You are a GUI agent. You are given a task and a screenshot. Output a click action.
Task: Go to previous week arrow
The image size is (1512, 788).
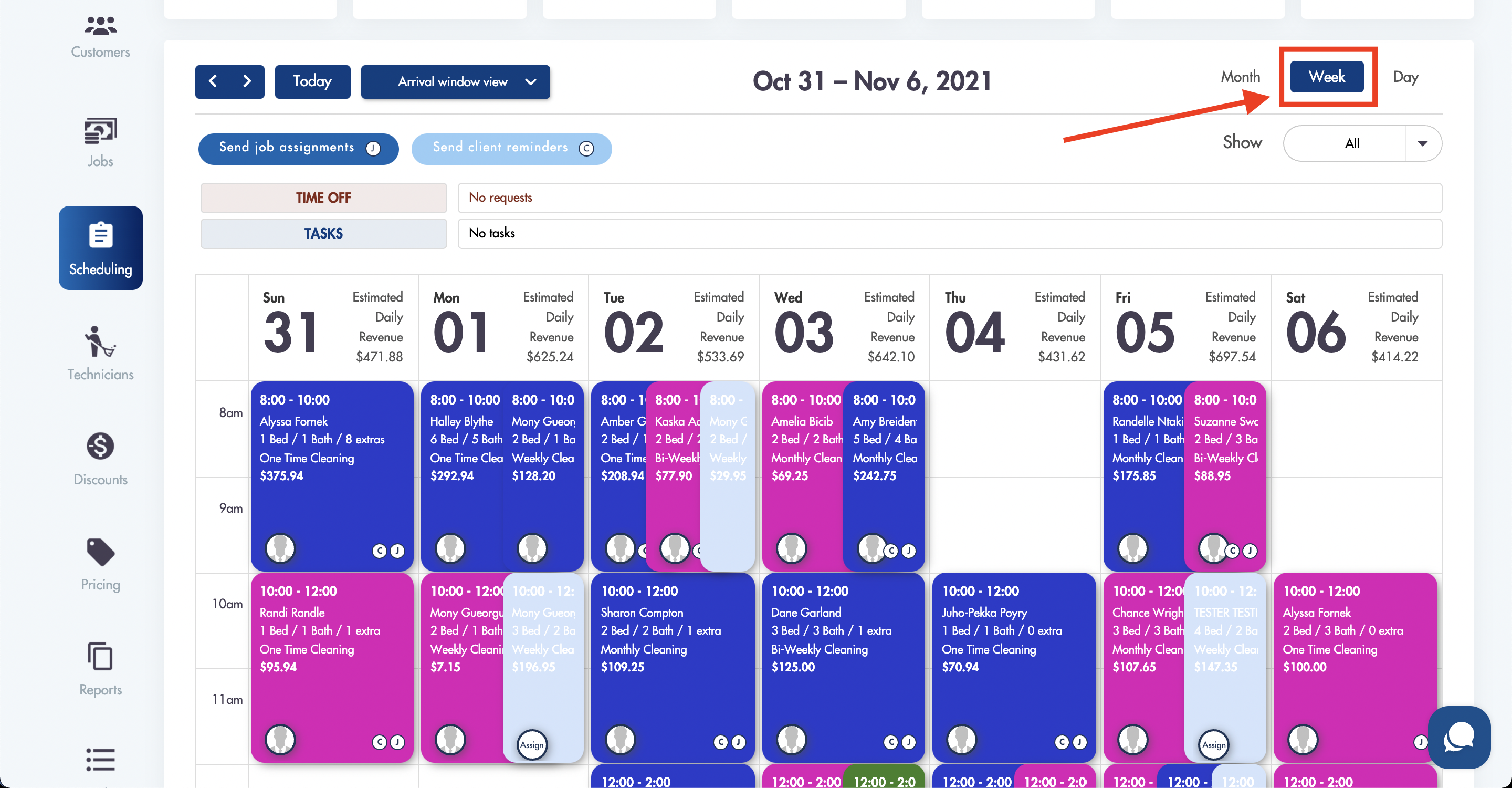[x=213, y=81]
